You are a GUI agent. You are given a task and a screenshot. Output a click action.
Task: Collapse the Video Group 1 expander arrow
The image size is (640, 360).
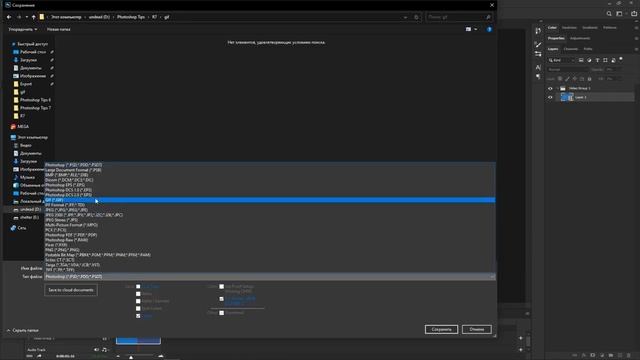pos(558,89)
